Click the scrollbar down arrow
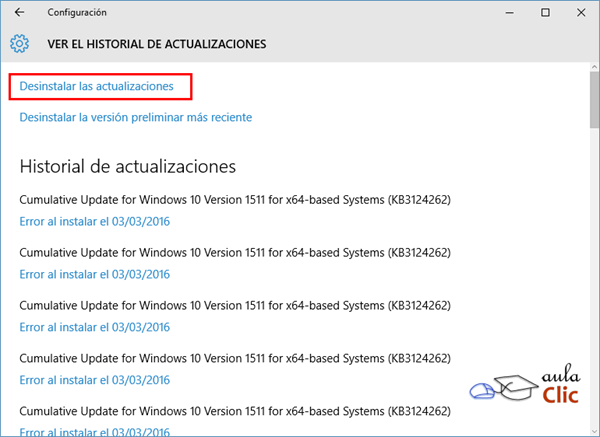600x437 pixels. (592, 429)
